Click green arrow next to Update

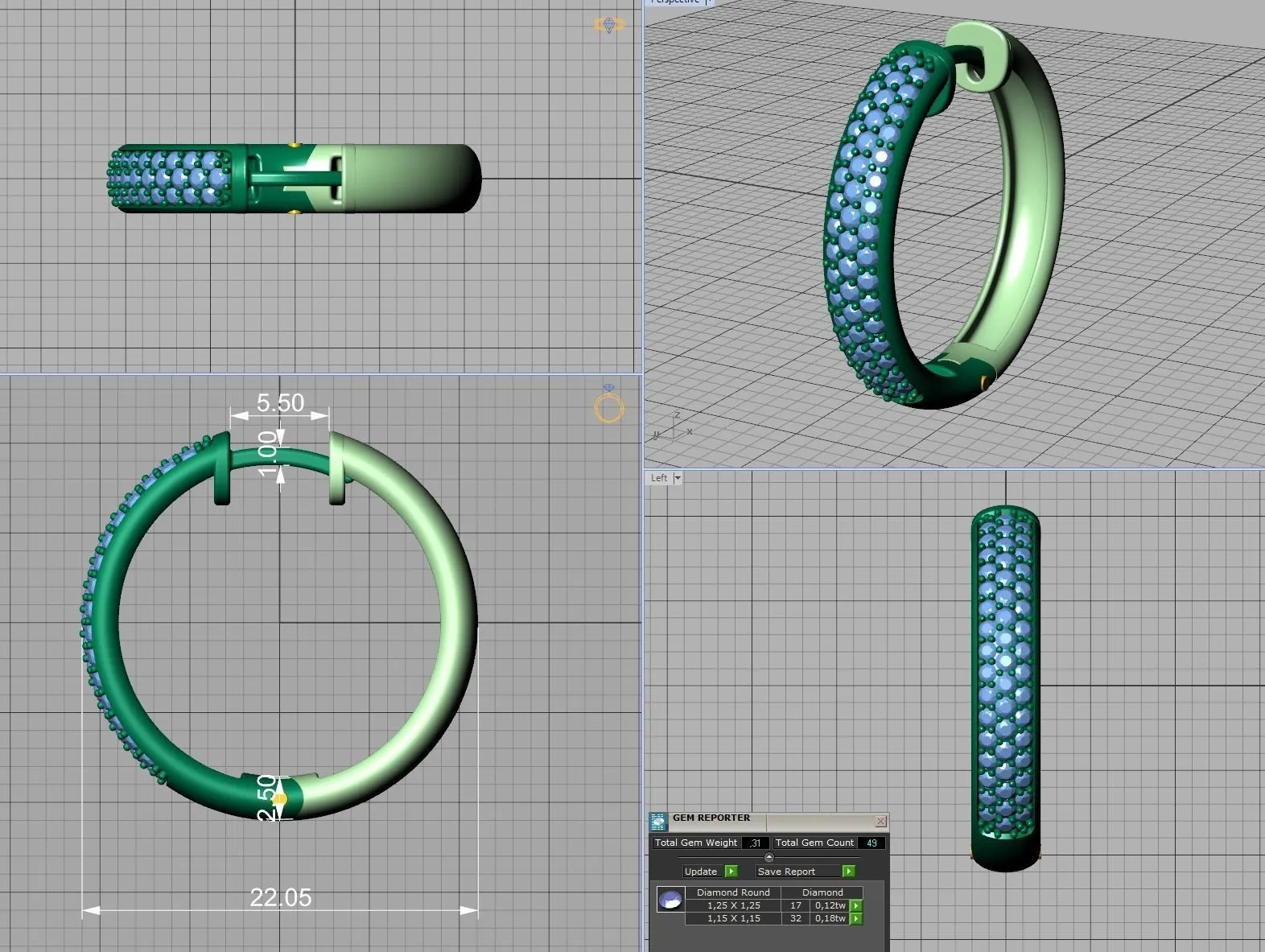[x=731, y=872]
